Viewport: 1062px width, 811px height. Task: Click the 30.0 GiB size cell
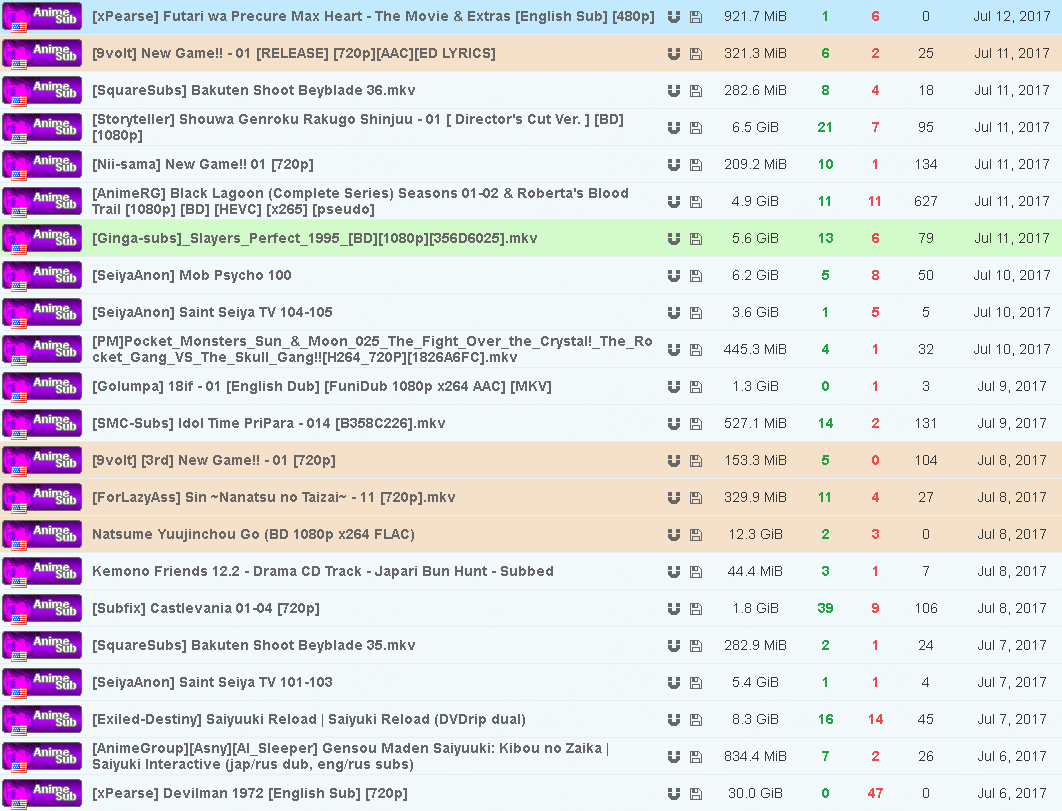point(755,793)
